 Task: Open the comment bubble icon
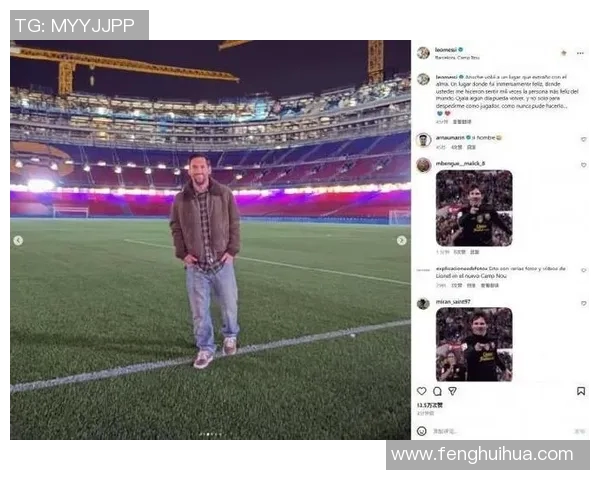coord(437,391)
